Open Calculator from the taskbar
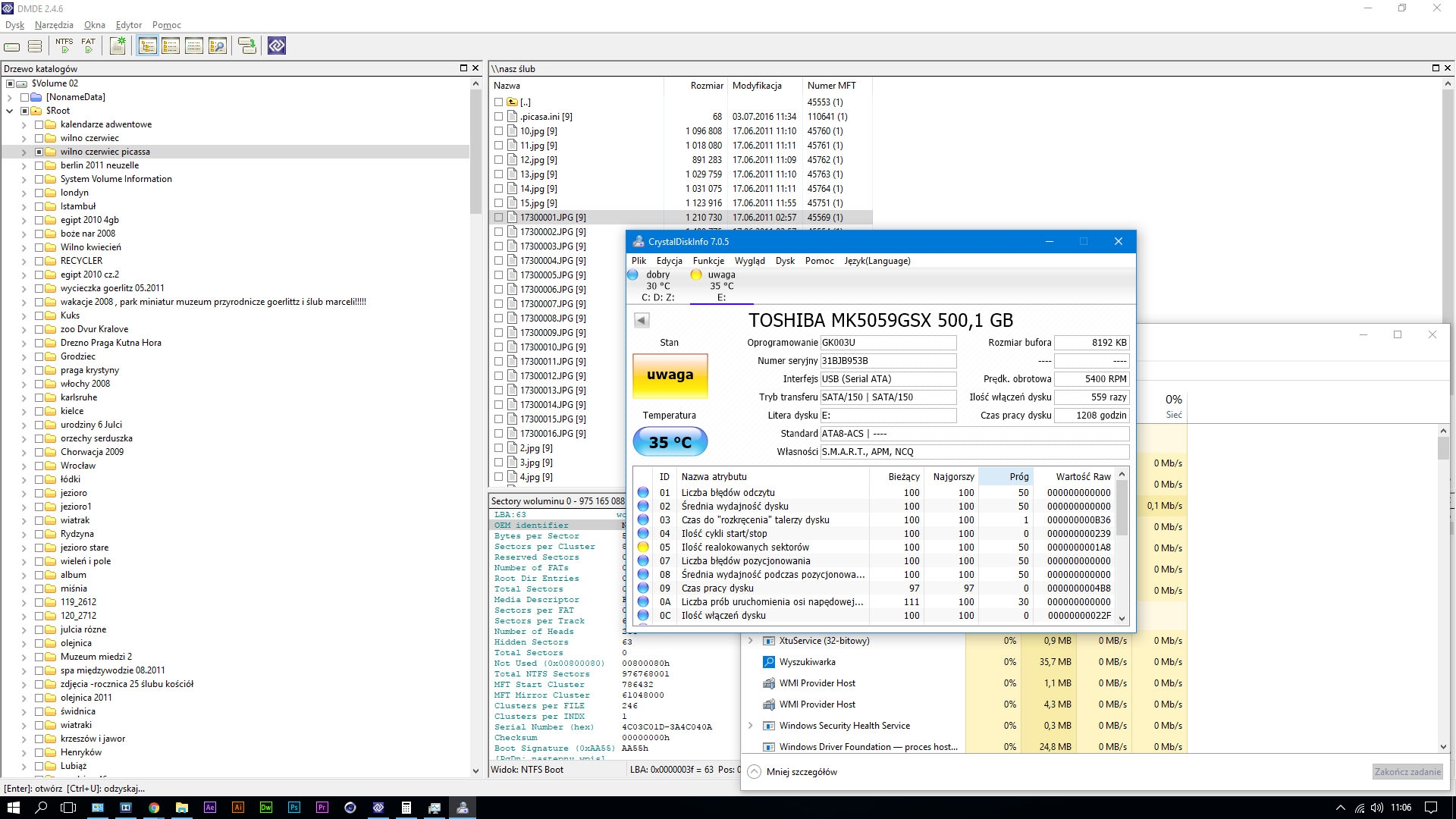Viewport: 1456px width, 819px height. click(406, 808)
